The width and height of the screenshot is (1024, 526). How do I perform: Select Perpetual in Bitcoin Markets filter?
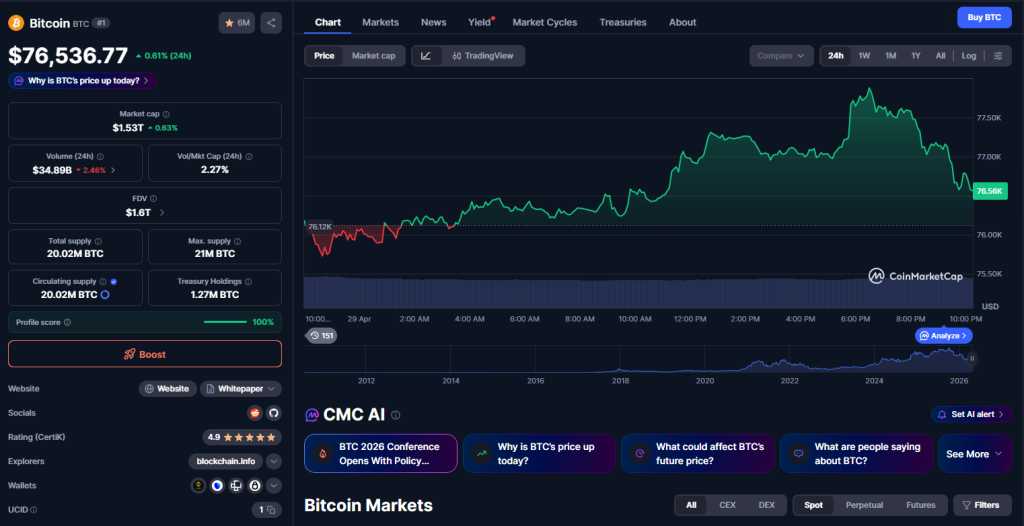pyautogui.click(x=864, y=505)
